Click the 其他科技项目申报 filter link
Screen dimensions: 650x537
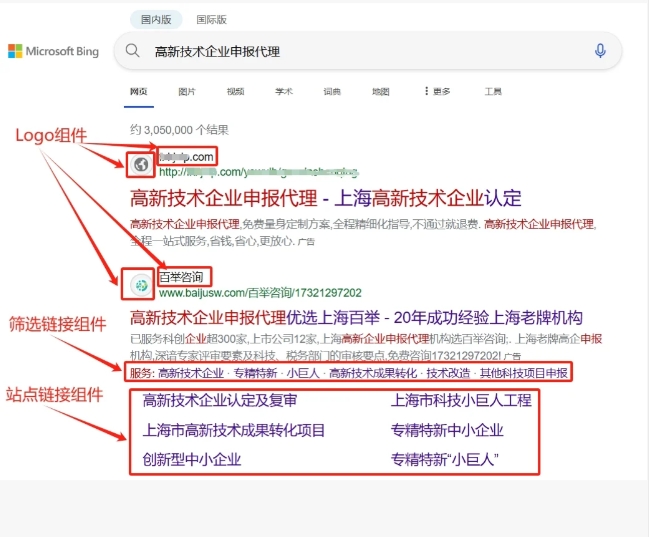[x=524, y=373]
